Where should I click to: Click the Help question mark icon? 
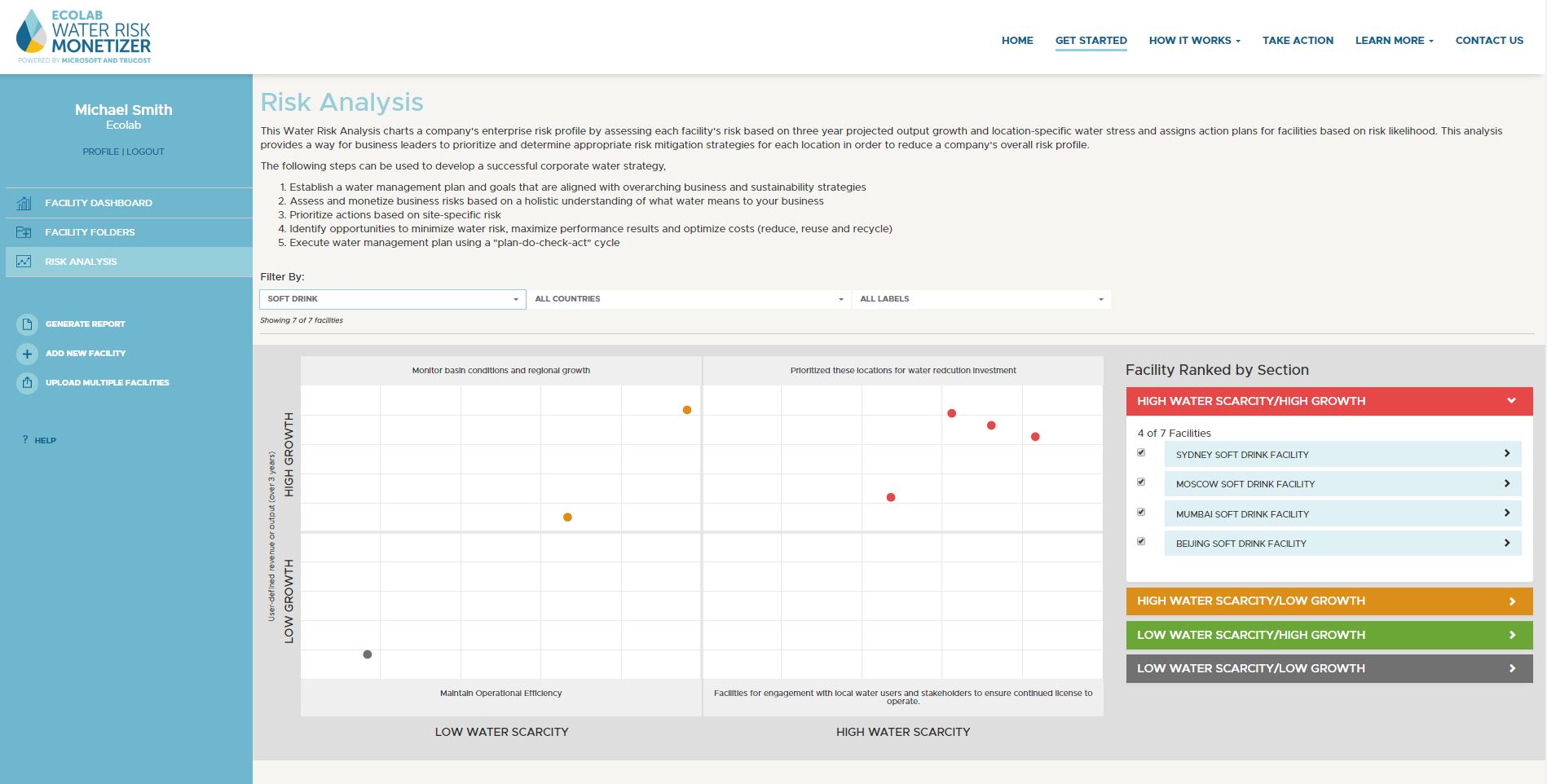25,439
